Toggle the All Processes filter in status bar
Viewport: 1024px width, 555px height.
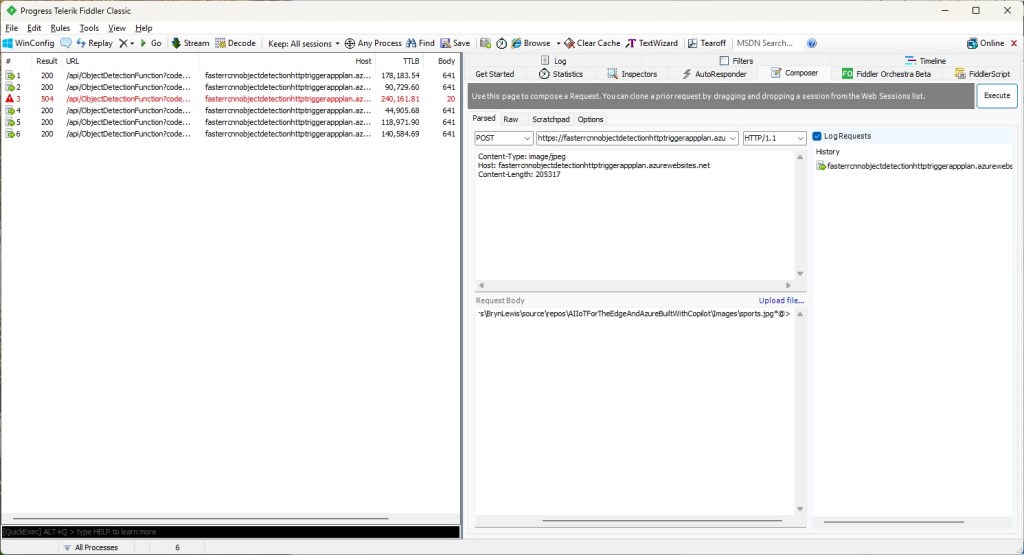point(90,547)
